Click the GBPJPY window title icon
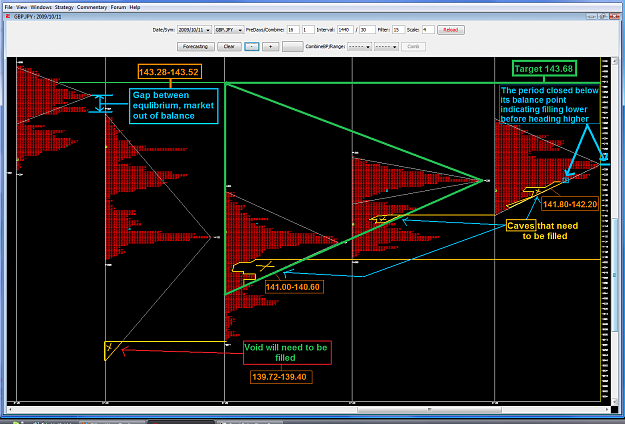625x424 pixels. click(x=8, y=17)
